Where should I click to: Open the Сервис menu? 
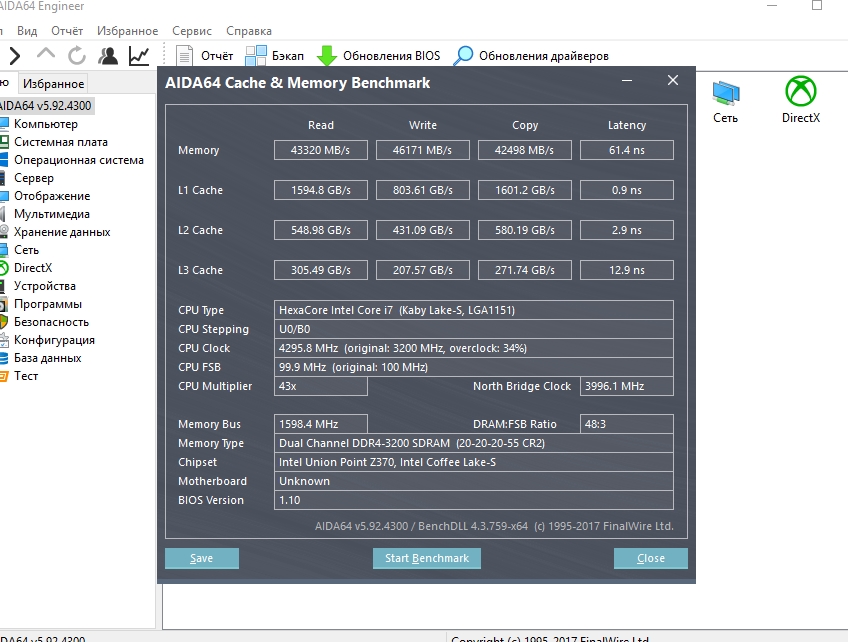point(191,31)
